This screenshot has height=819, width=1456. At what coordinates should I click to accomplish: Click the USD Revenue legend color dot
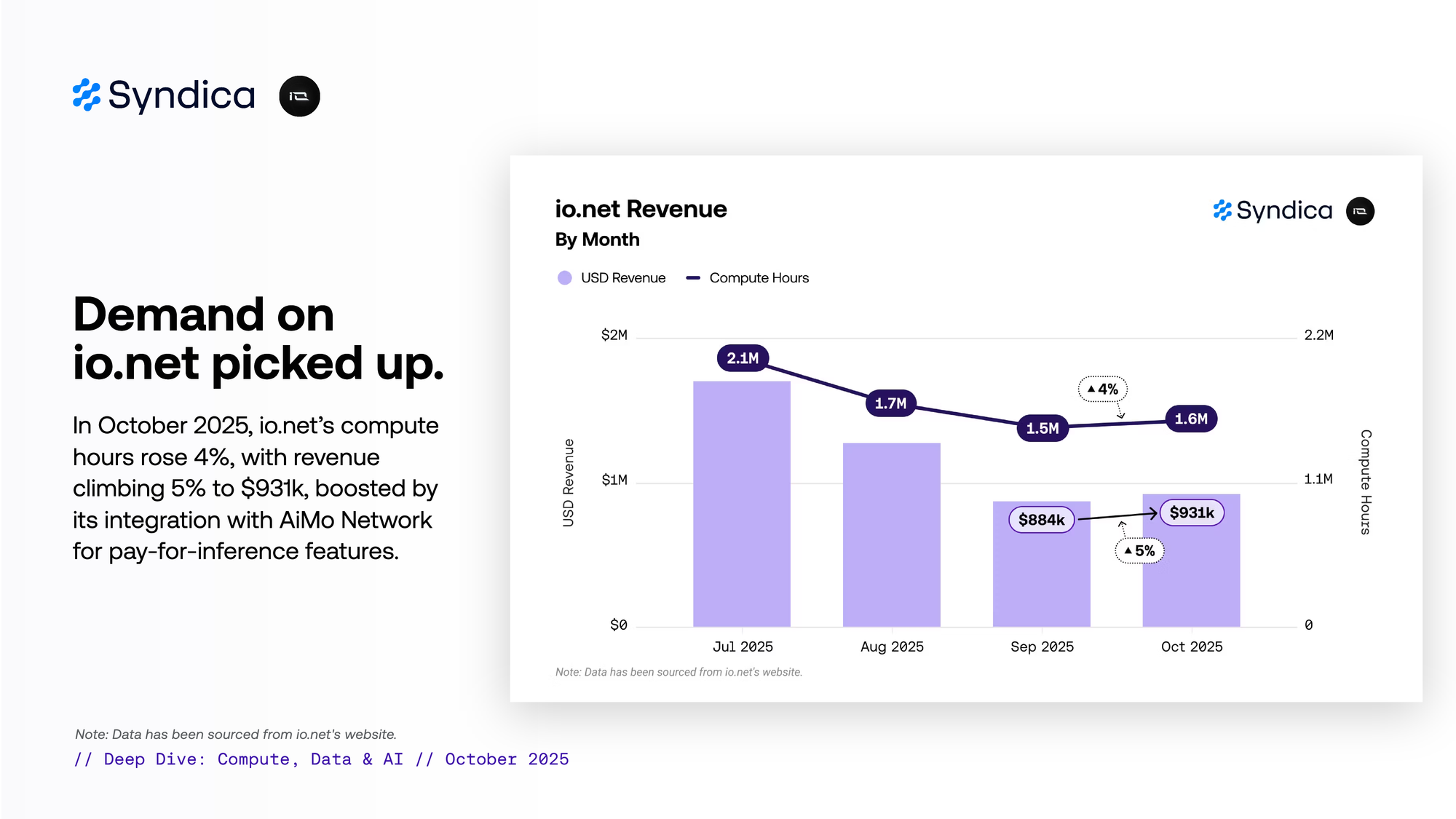tap(564, 278)
